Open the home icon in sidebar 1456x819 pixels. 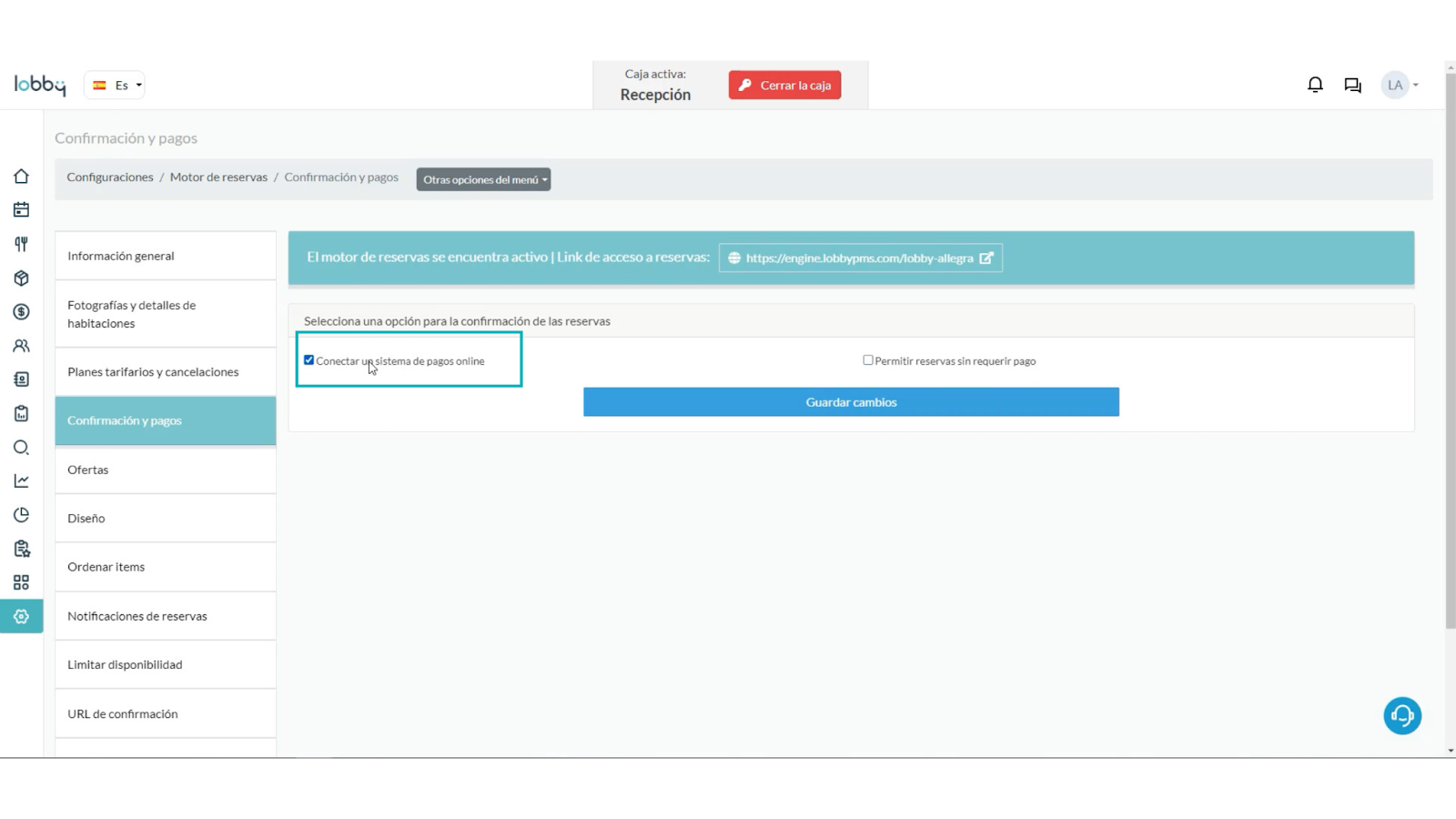(x=21, y=177)
